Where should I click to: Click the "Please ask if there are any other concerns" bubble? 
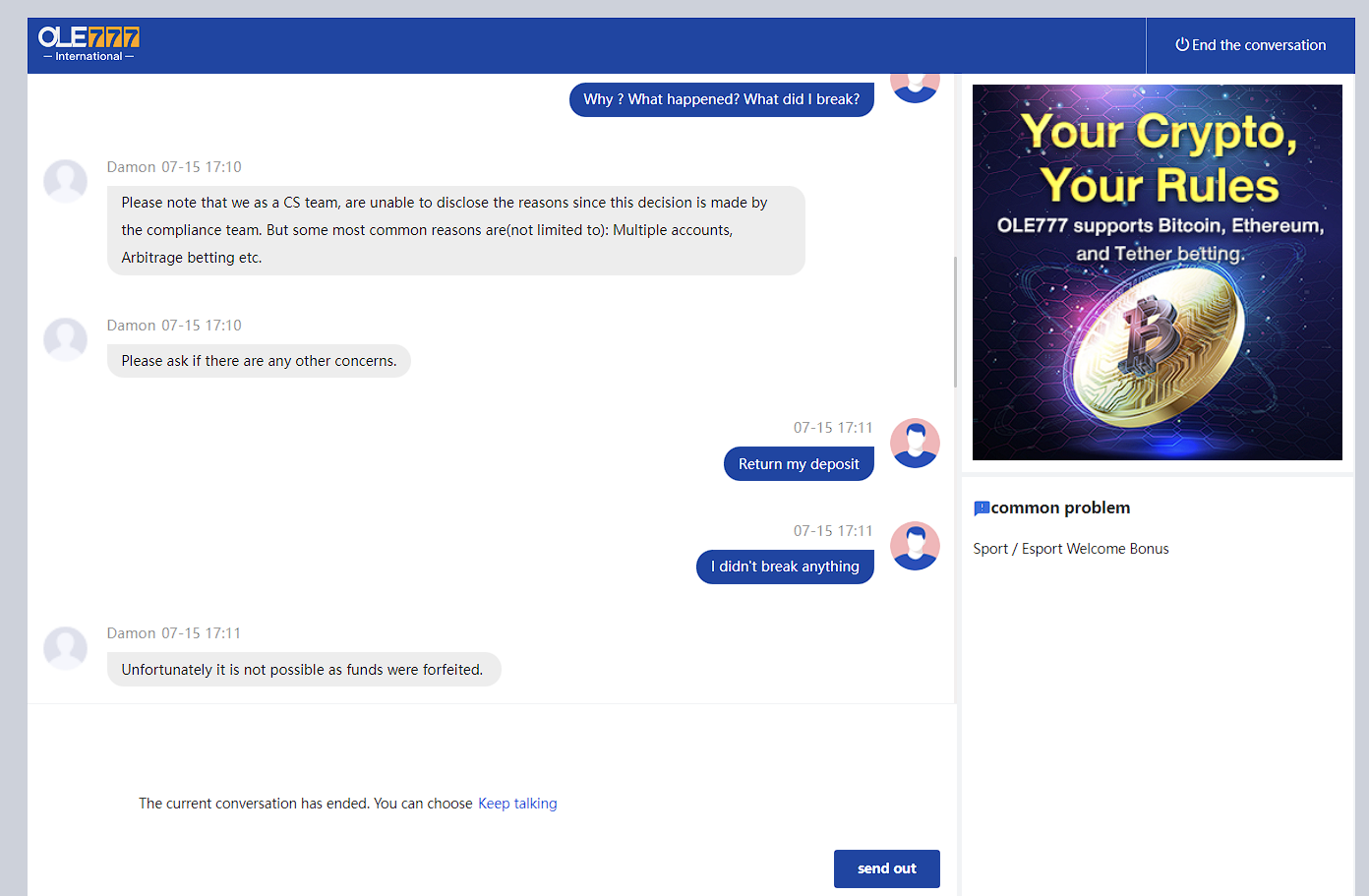click(259, 361)
